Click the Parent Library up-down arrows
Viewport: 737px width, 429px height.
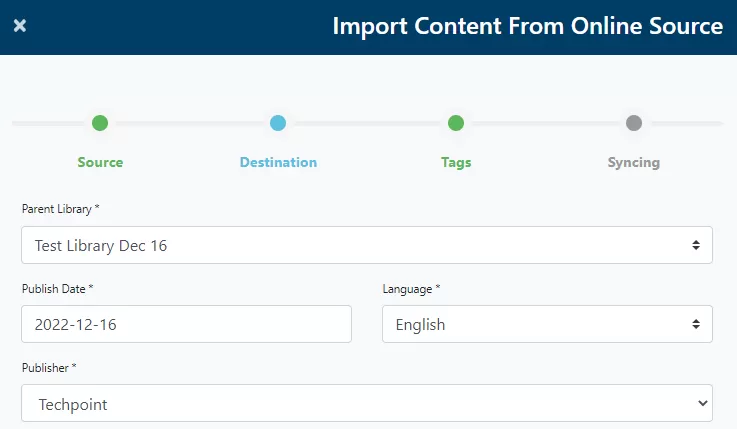coord(696,245)
